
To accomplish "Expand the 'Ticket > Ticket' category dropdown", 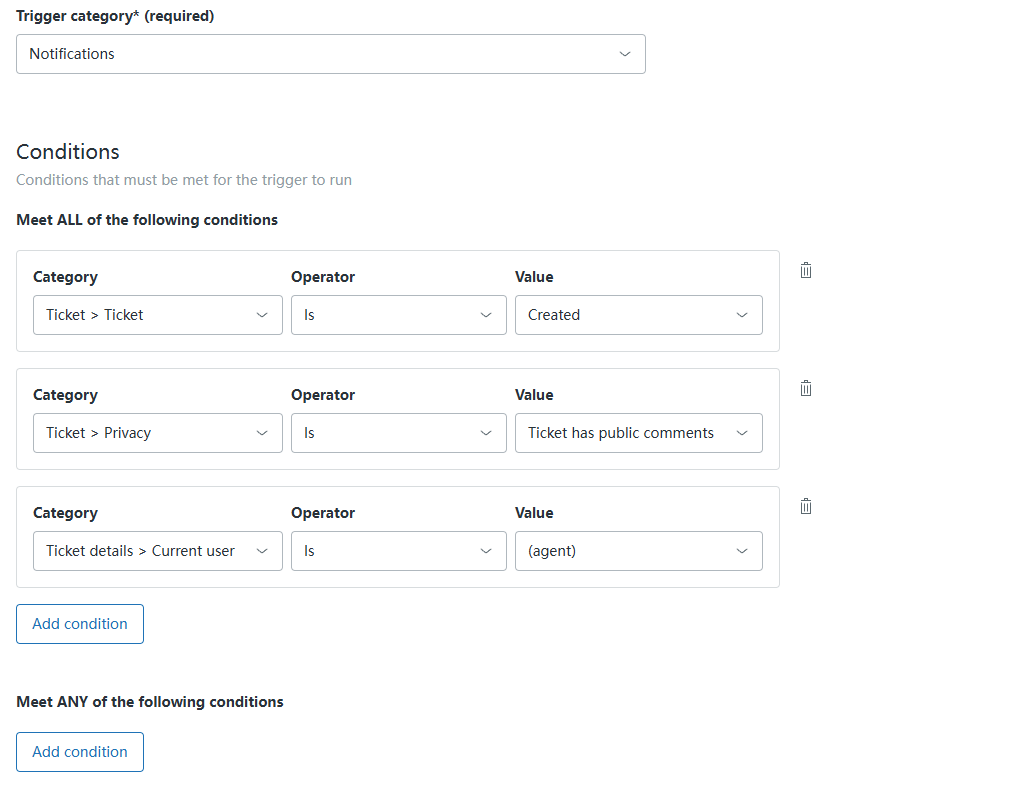I will [x=157, y=315].
